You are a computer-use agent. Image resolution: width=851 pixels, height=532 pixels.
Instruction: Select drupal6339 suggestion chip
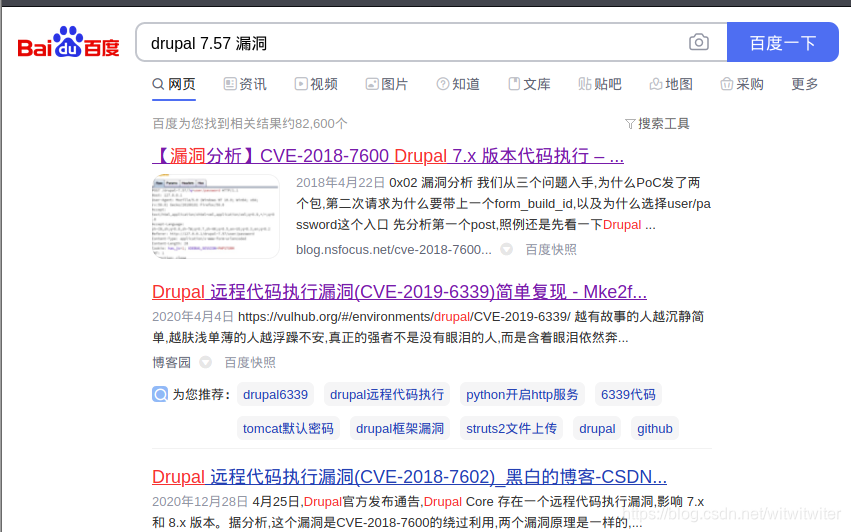coord(275,395)
